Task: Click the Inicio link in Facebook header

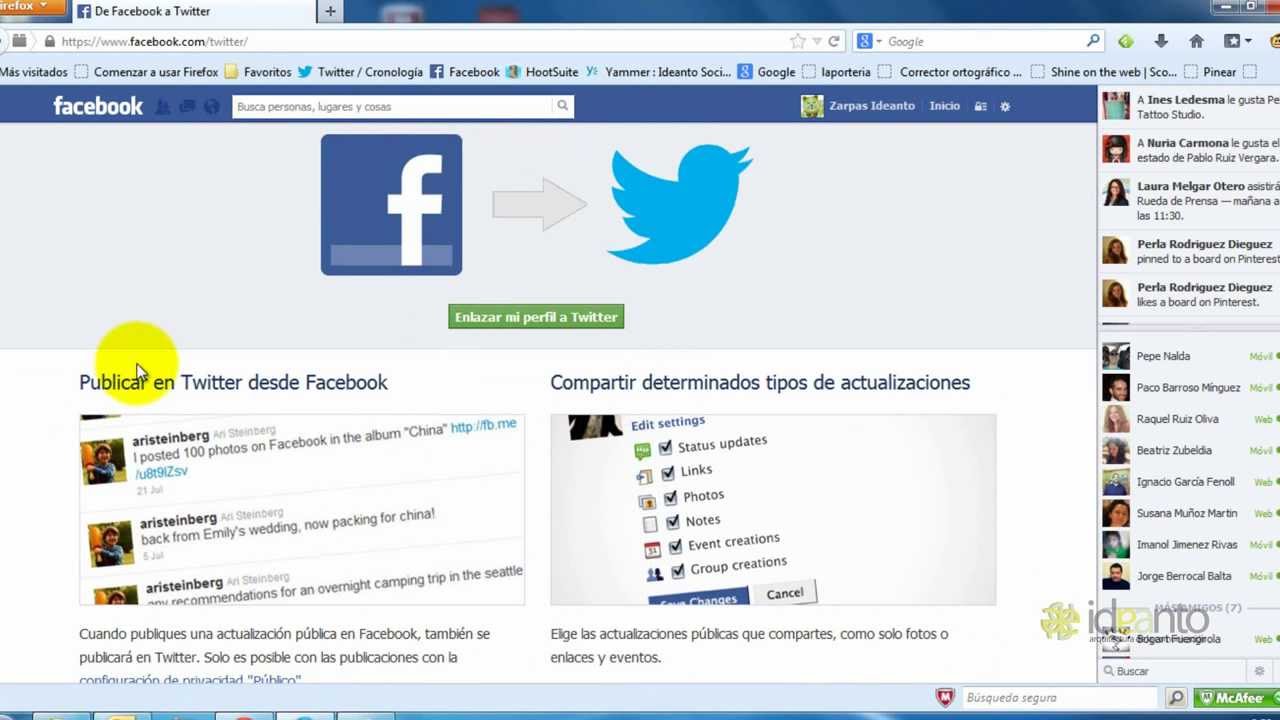Action: pos(944,106)
